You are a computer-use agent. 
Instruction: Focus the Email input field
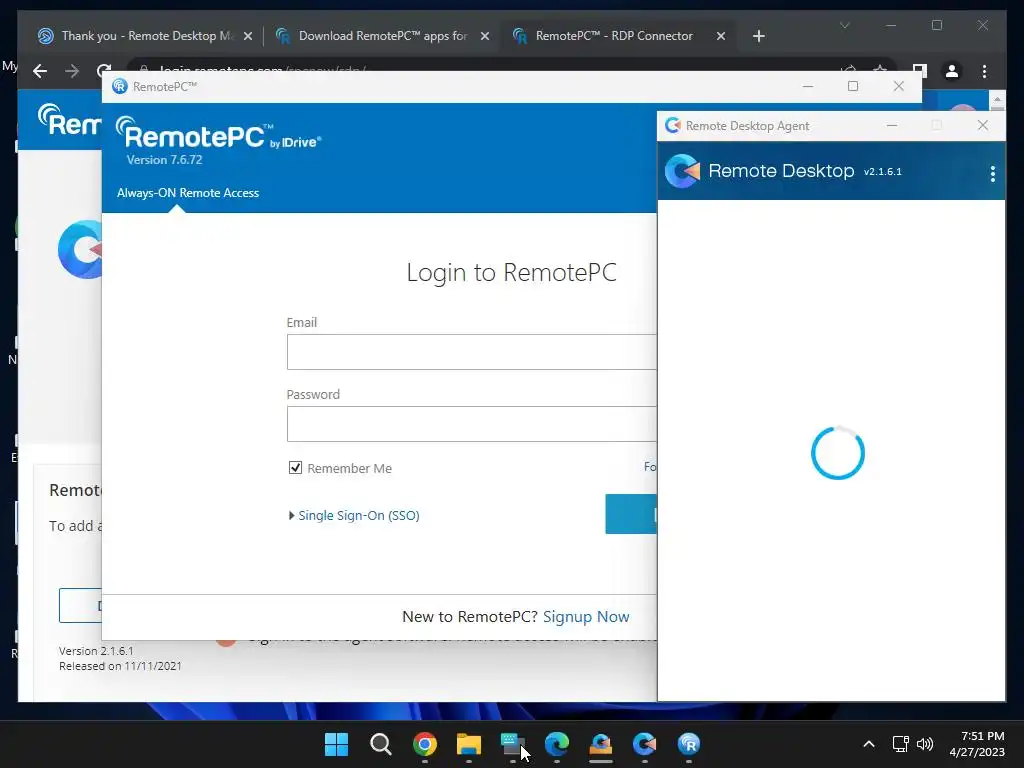(472, 352)
